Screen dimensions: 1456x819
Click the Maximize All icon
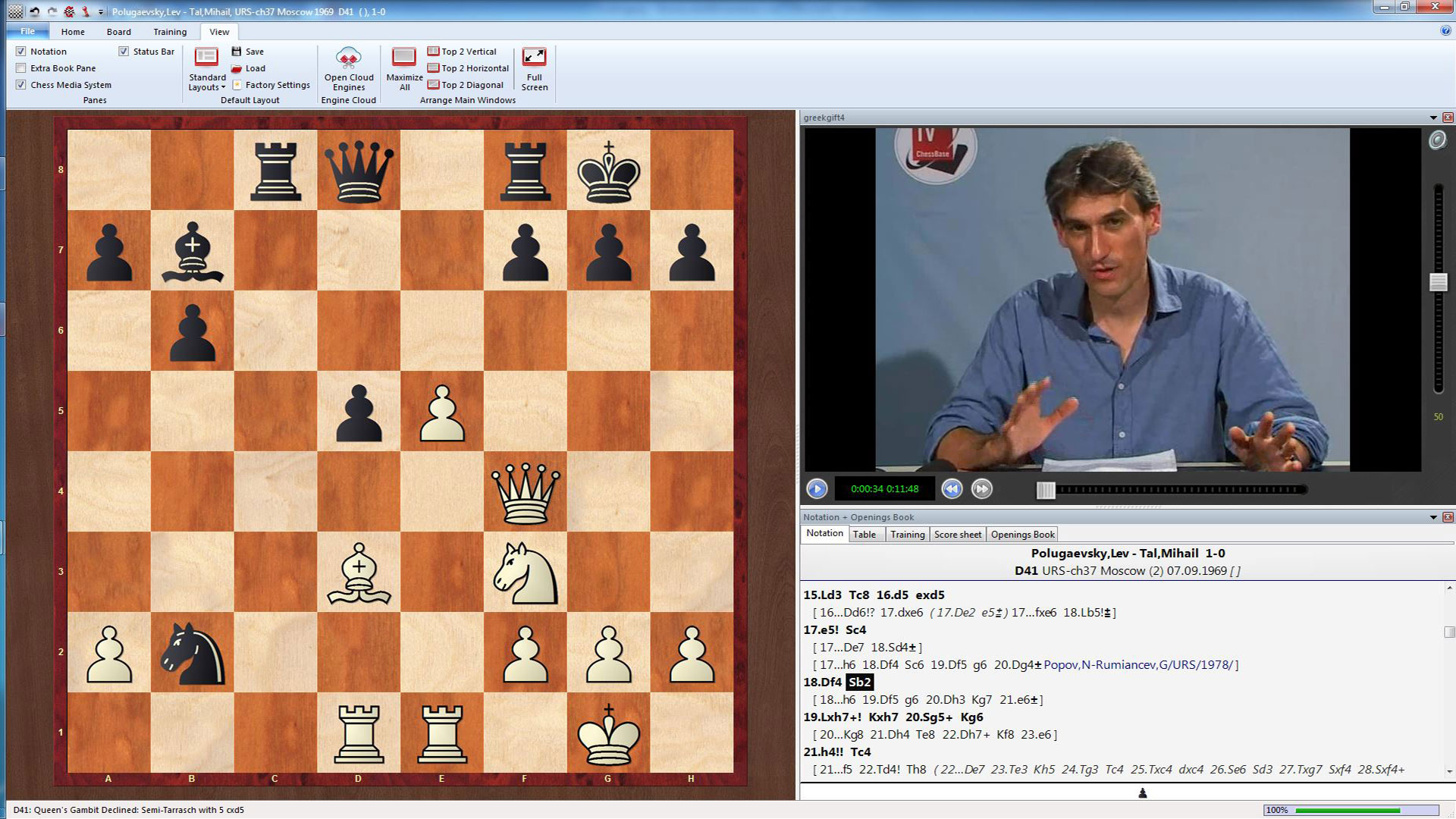point(403,68)
